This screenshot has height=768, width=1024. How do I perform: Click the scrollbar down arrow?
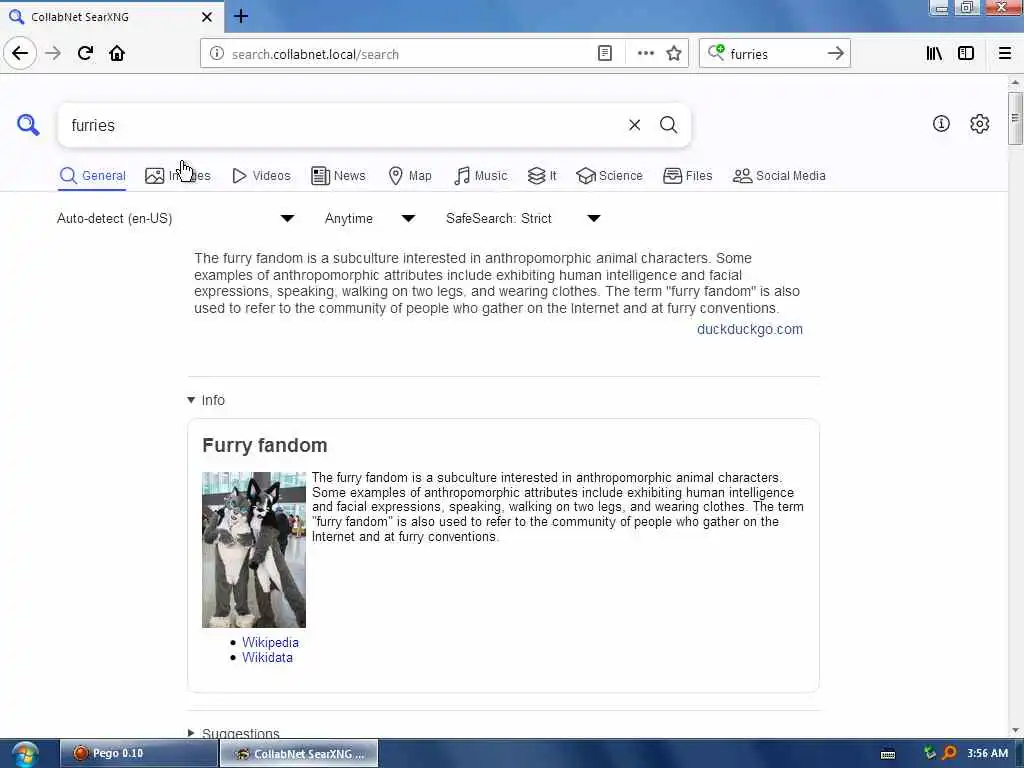pos(1014,730)
